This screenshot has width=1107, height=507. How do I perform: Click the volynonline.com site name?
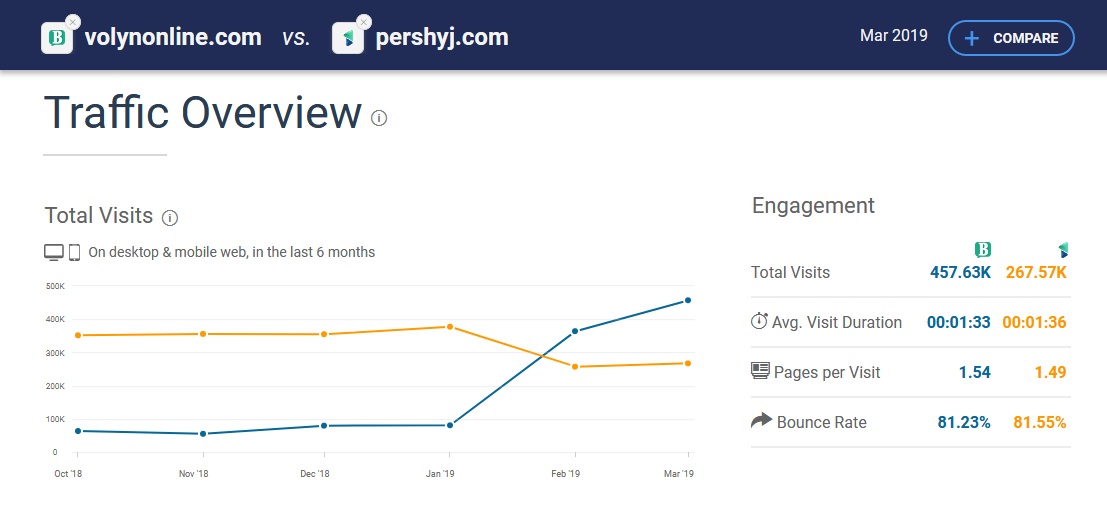point(173,38)
